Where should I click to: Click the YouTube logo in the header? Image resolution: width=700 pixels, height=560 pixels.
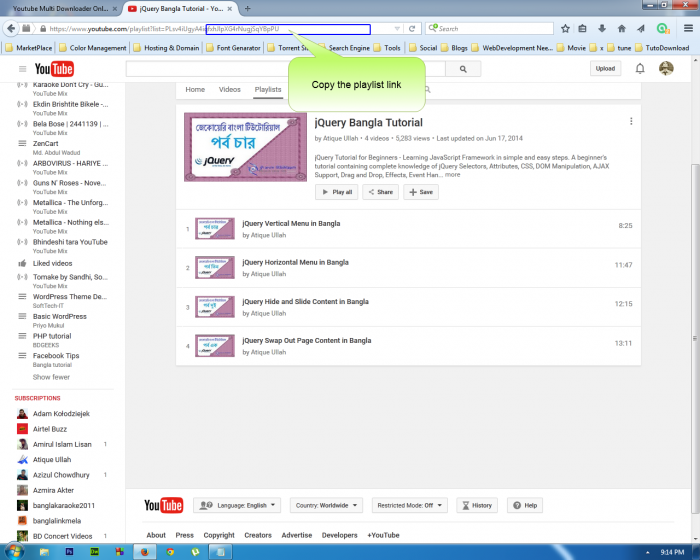coord(54,69)
